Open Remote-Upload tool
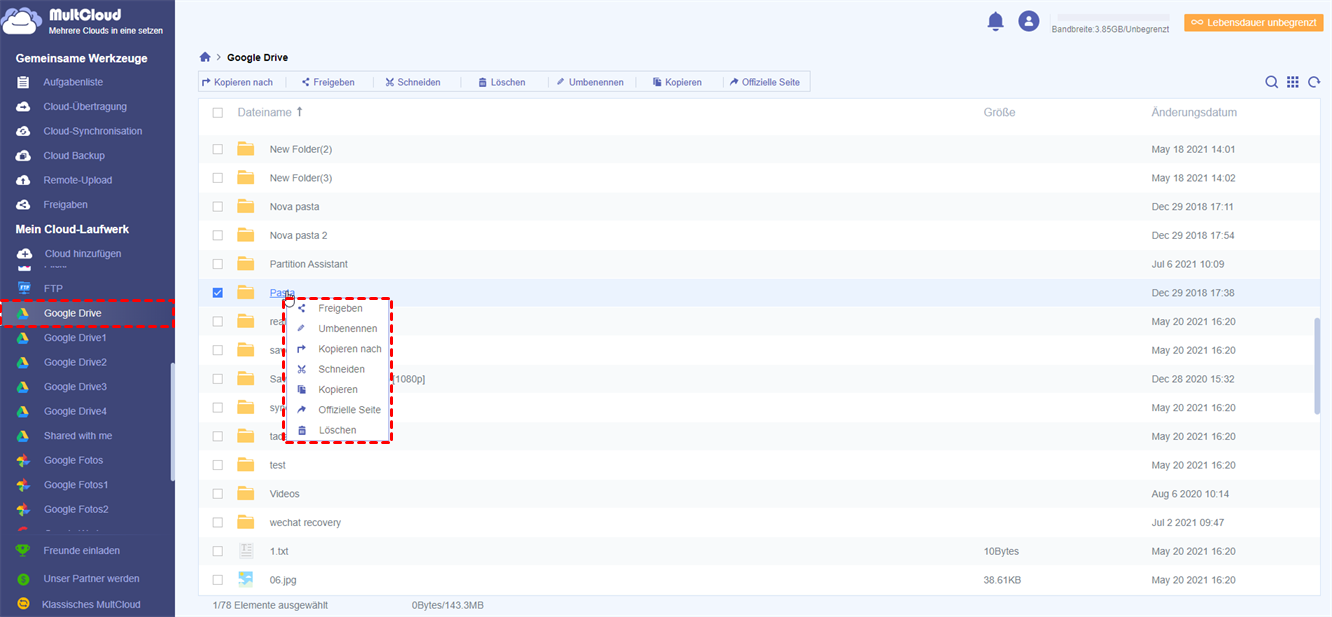 click(x=78, y=180)
